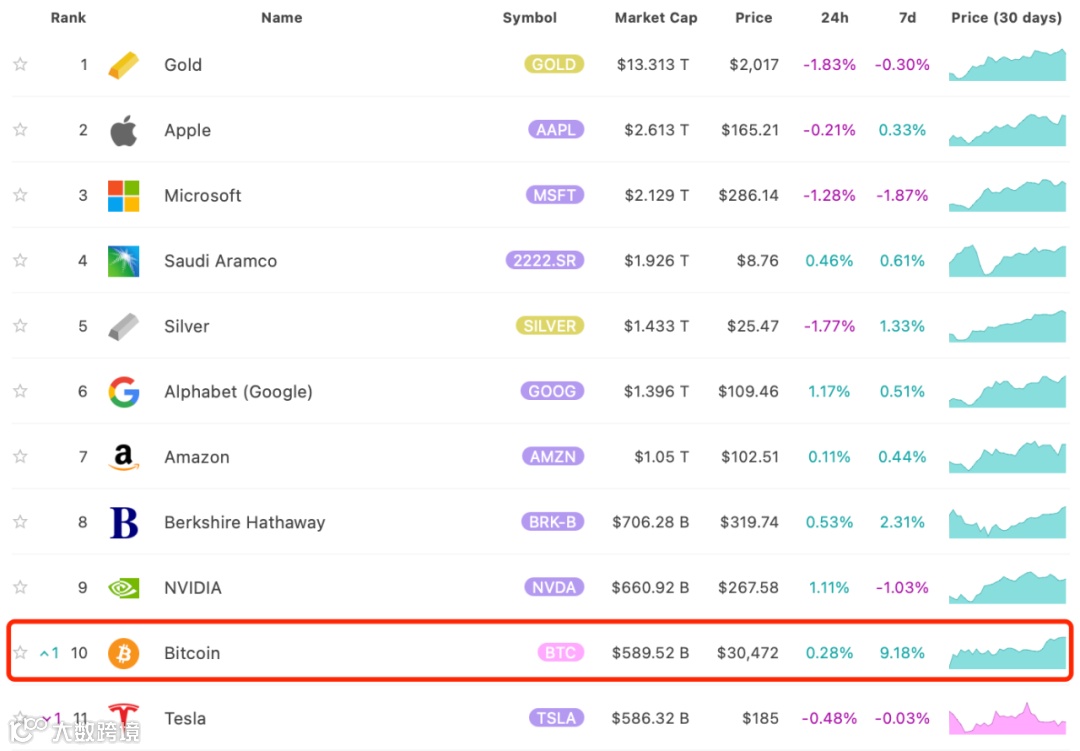Sort by the Market Cap column
The image size is (1080, 751).
click(x=655, y=18)
